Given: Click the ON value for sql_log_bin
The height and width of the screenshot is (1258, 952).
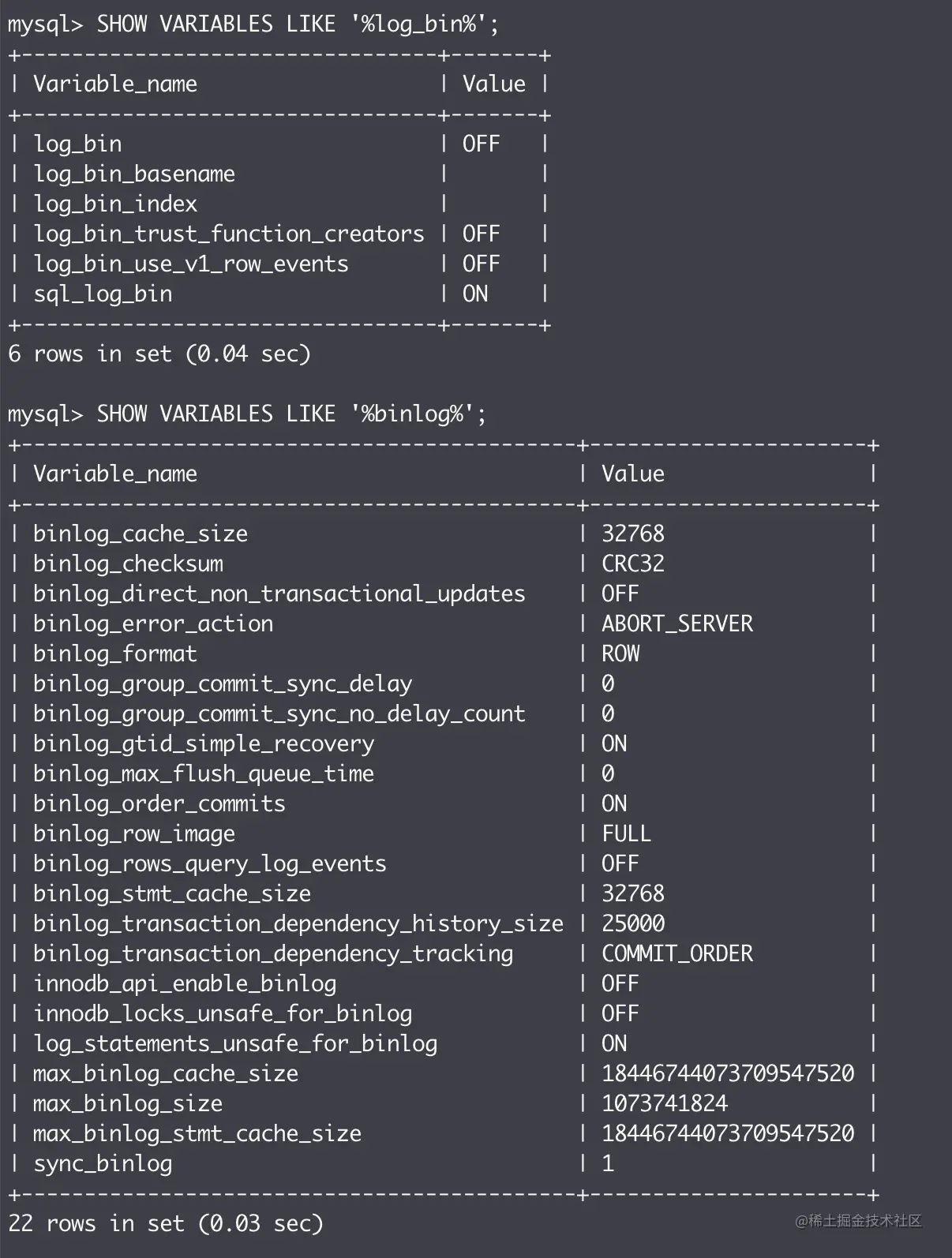Looking at the screenshot, I should click(475, 294).
